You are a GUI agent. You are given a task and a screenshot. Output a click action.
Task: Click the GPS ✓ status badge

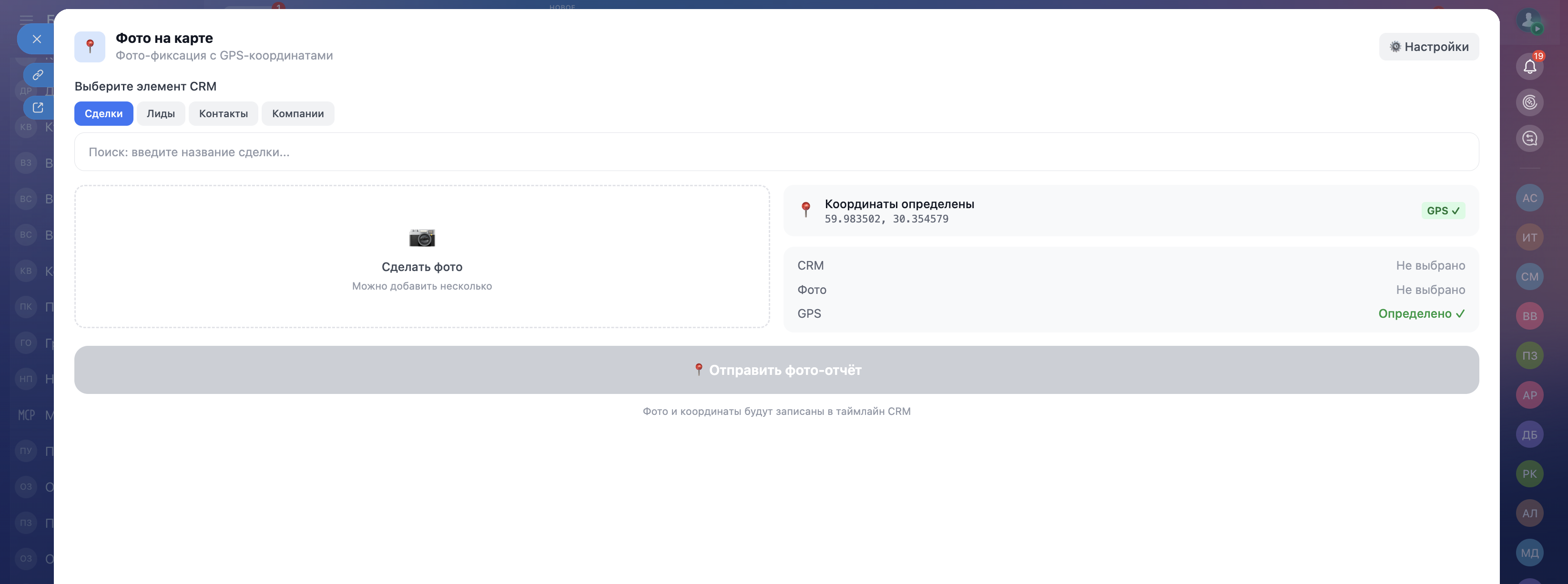1443,211
